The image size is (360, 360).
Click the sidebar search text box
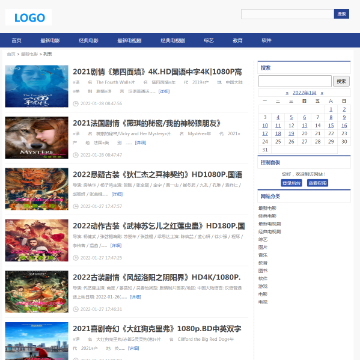tap(295, 81)
